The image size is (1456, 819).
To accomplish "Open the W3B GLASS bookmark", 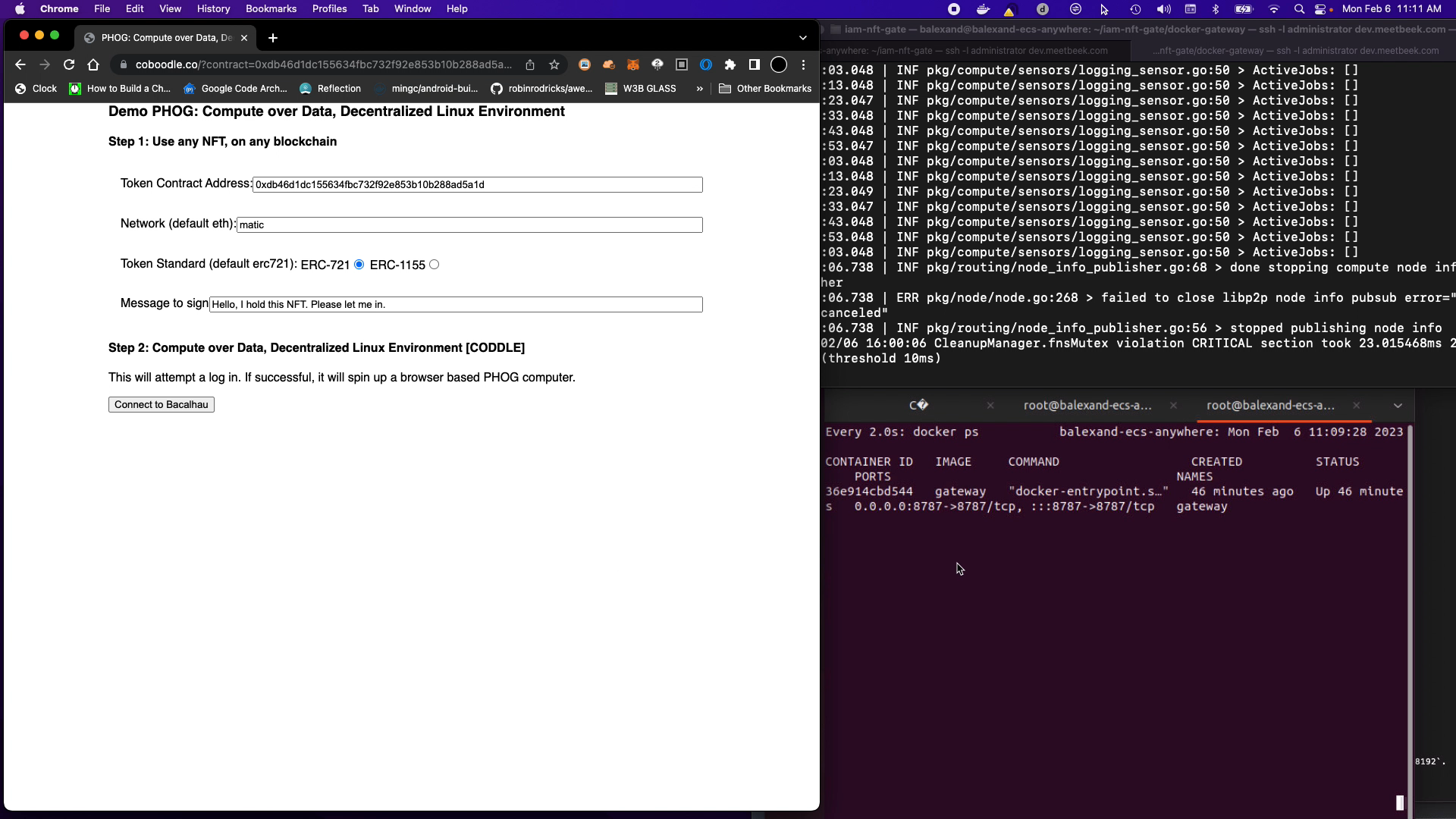I will tap(641, 89).
